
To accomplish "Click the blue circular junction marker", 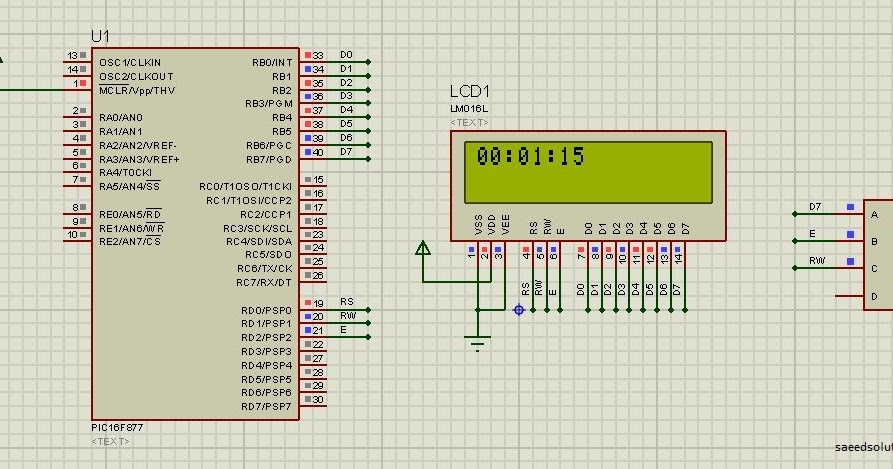I will tap(519, 310).
